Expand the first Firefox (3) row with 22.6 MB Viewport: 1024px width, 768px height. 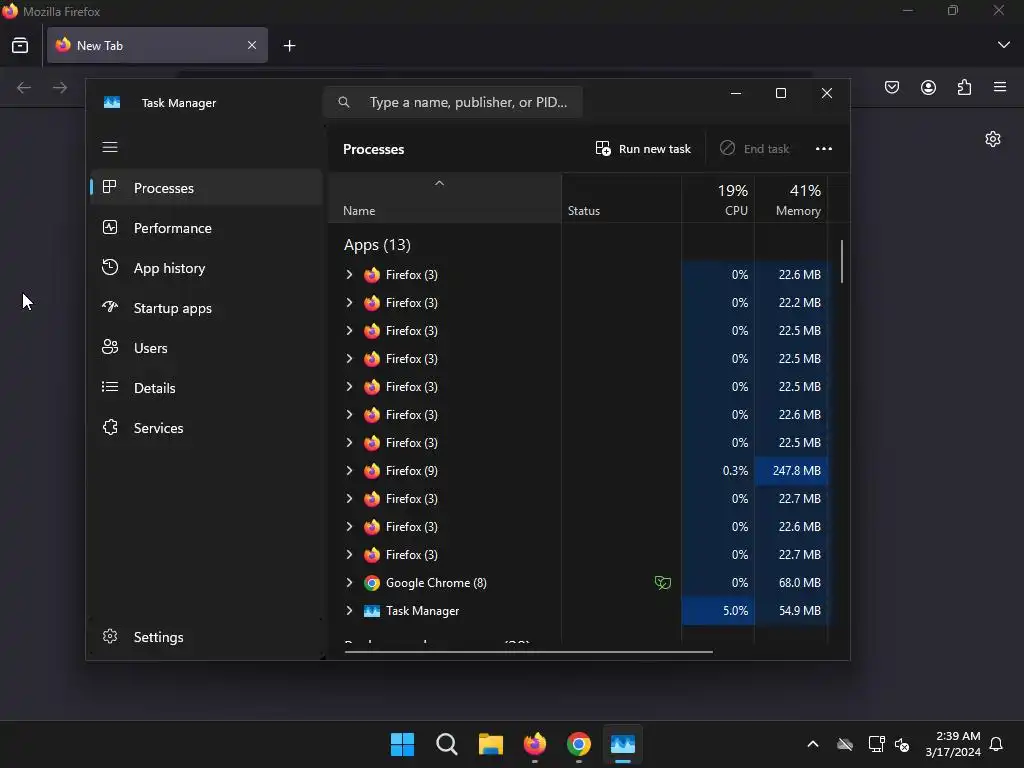349,274
